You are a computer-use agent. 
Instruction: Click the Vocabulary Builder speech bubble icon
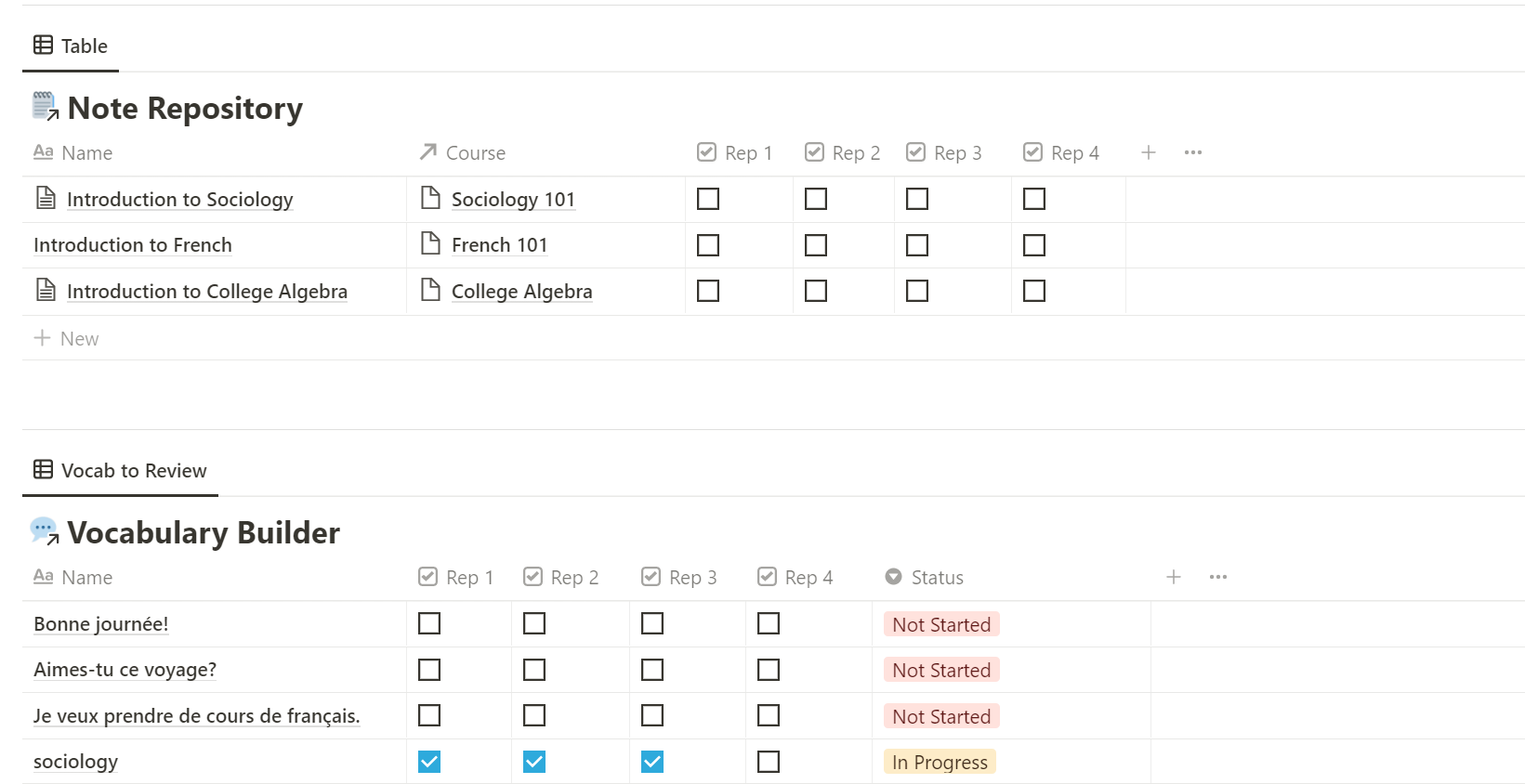click(45, 531)
